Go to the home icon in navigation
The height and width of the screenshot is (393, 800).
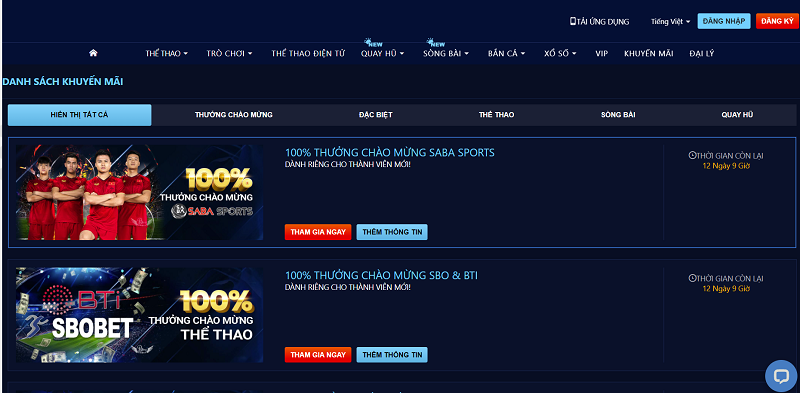pyautogui.click(x=93, y=53)
